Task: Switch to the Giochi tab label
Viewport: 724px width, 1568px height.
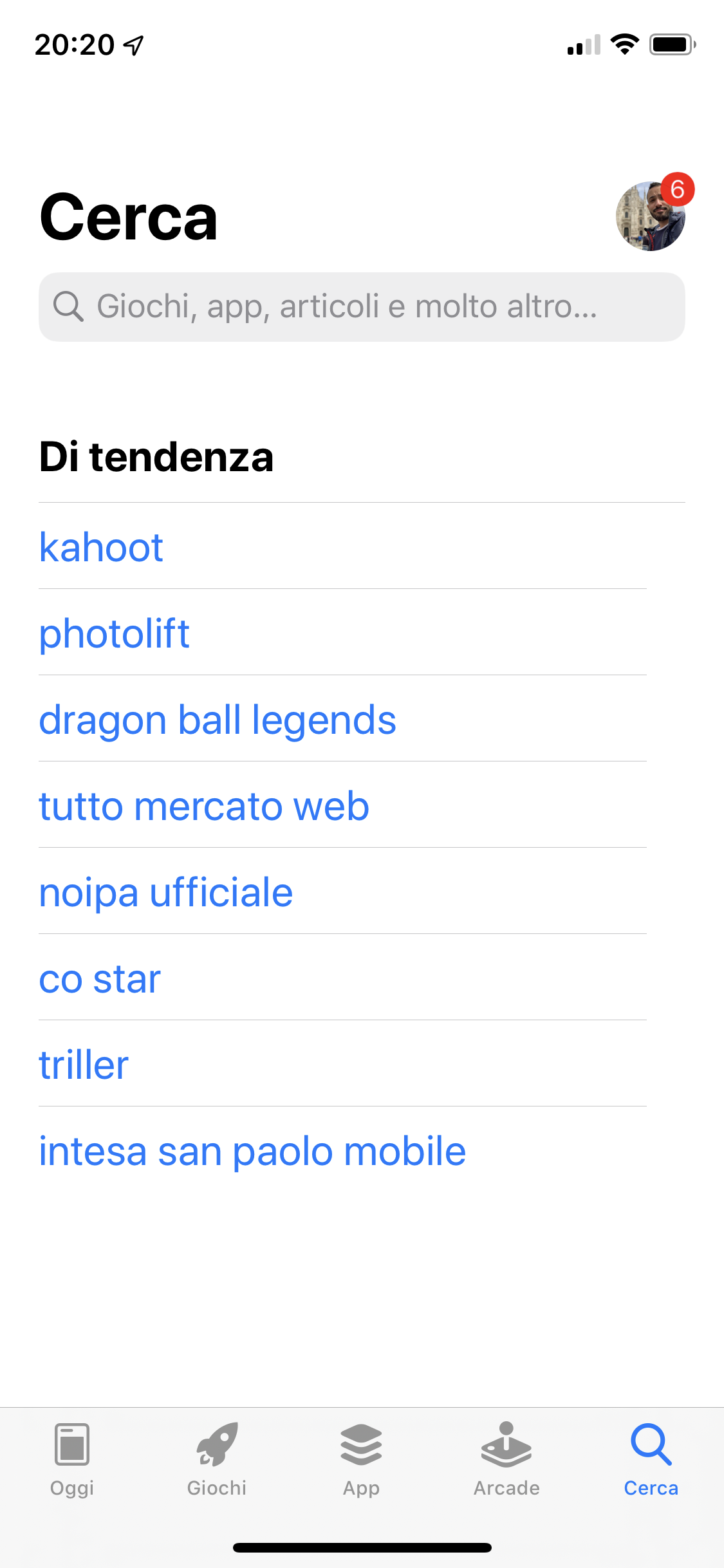Action: 217,1488
